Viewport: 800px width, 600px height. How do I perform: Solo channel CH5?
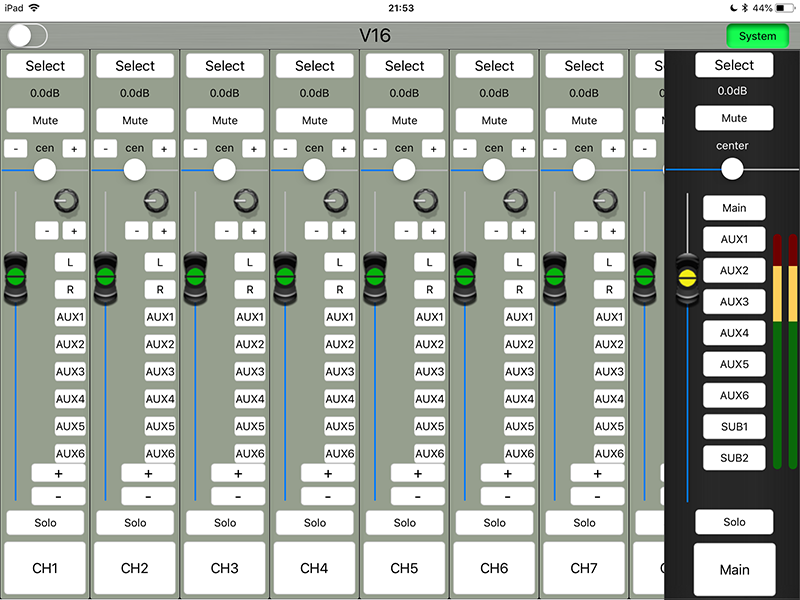tap(404, 522)
